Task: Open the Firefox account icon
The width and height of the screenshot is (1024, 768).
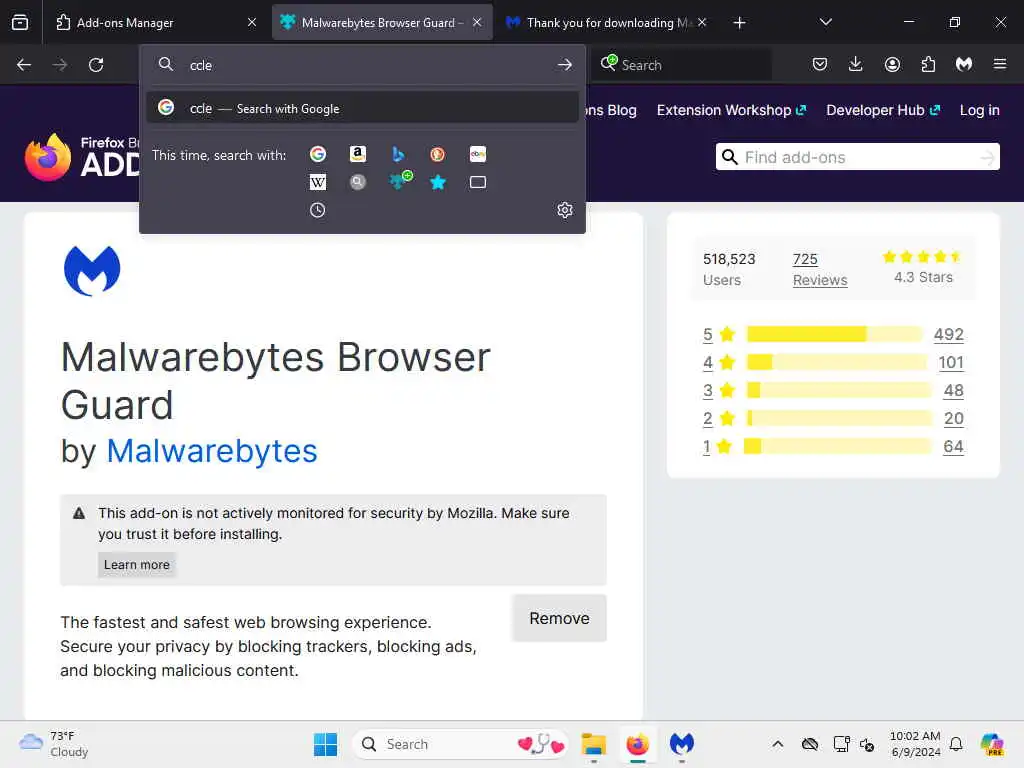Action: pyautogui.click(x=892, y=64)
